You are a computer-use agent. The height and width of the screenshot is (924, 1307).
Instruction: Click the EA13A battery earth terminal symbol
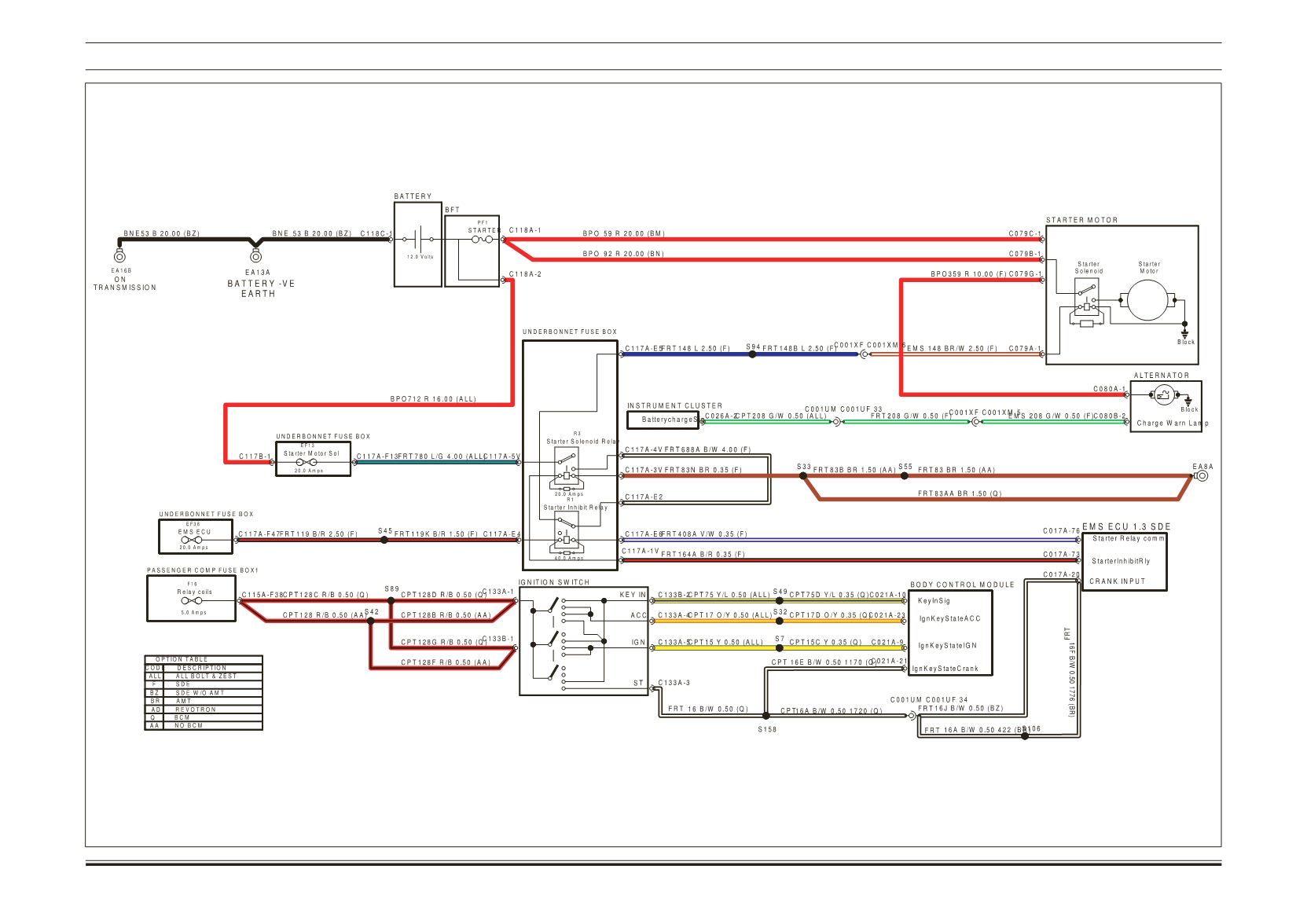point(255,255)
